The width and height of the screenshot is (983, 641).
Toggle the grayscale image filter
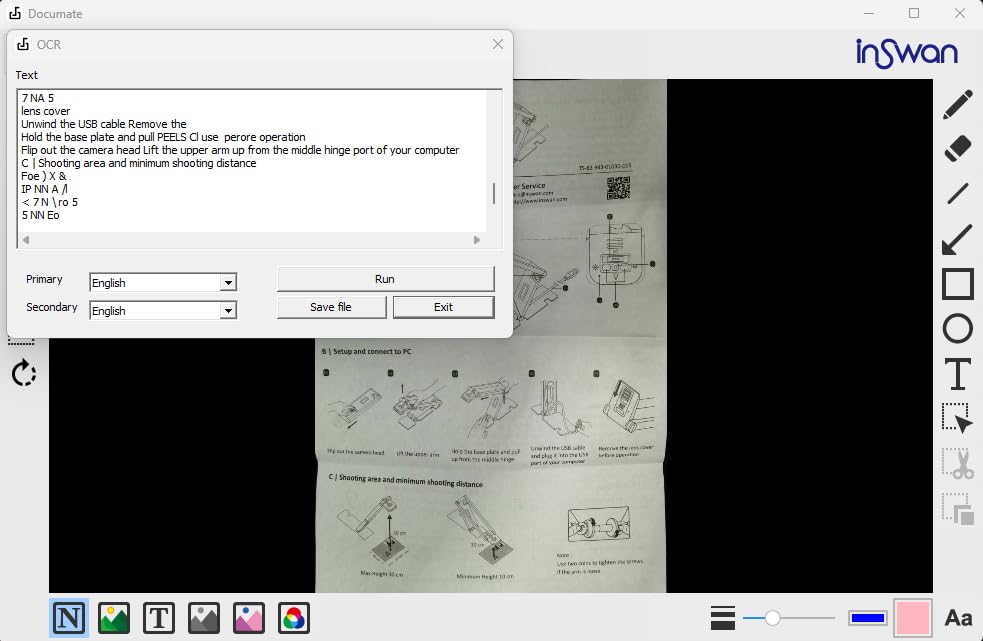[x=204, y=618]
